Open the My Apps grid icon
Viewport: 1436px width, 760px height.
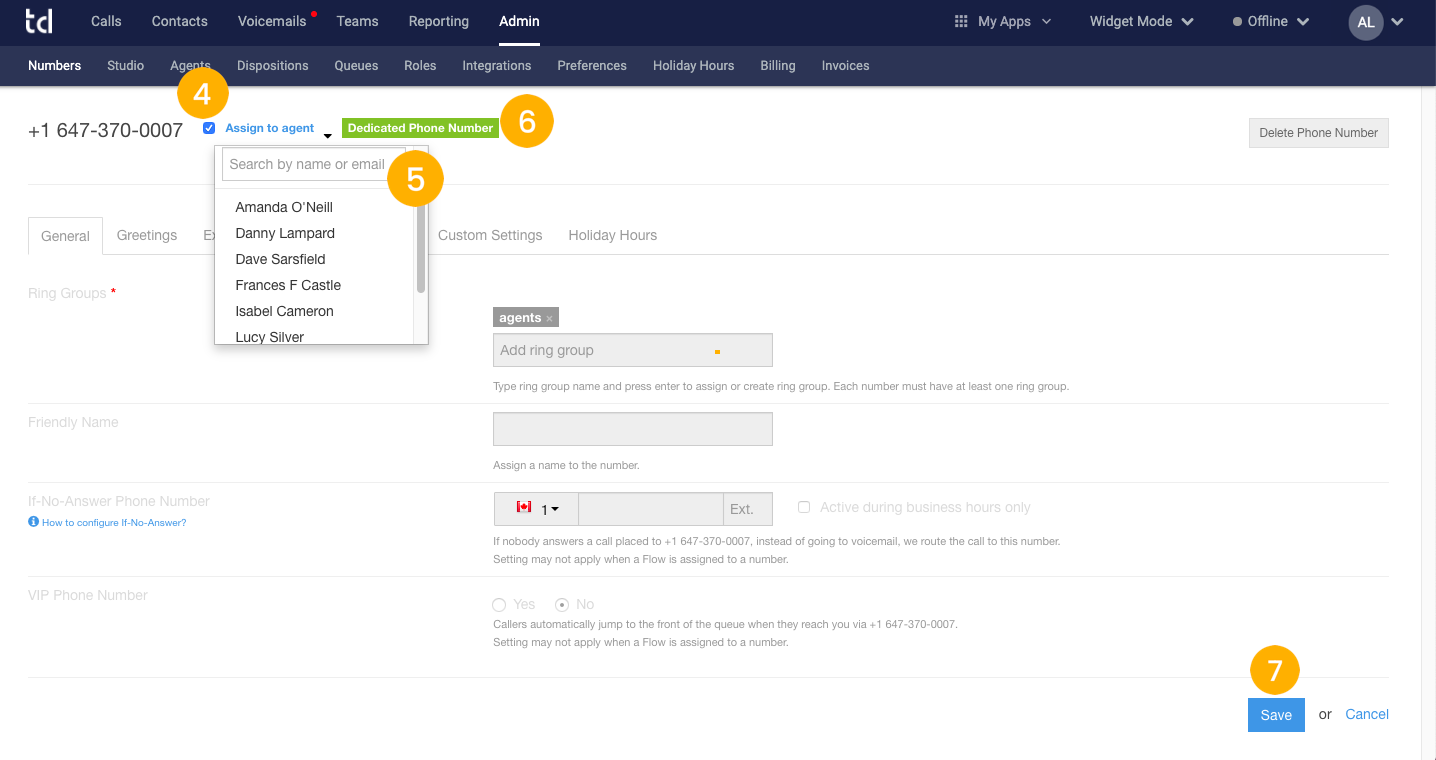coord(961,21)
